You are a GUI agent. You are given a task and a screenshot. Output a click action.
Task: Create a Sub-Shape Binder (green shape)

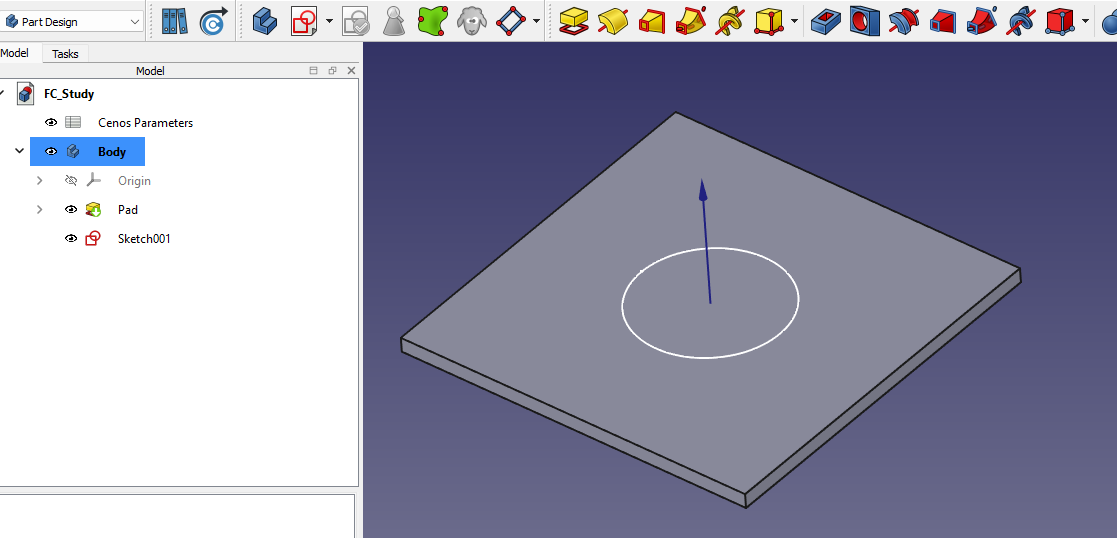tap(432, 21)
